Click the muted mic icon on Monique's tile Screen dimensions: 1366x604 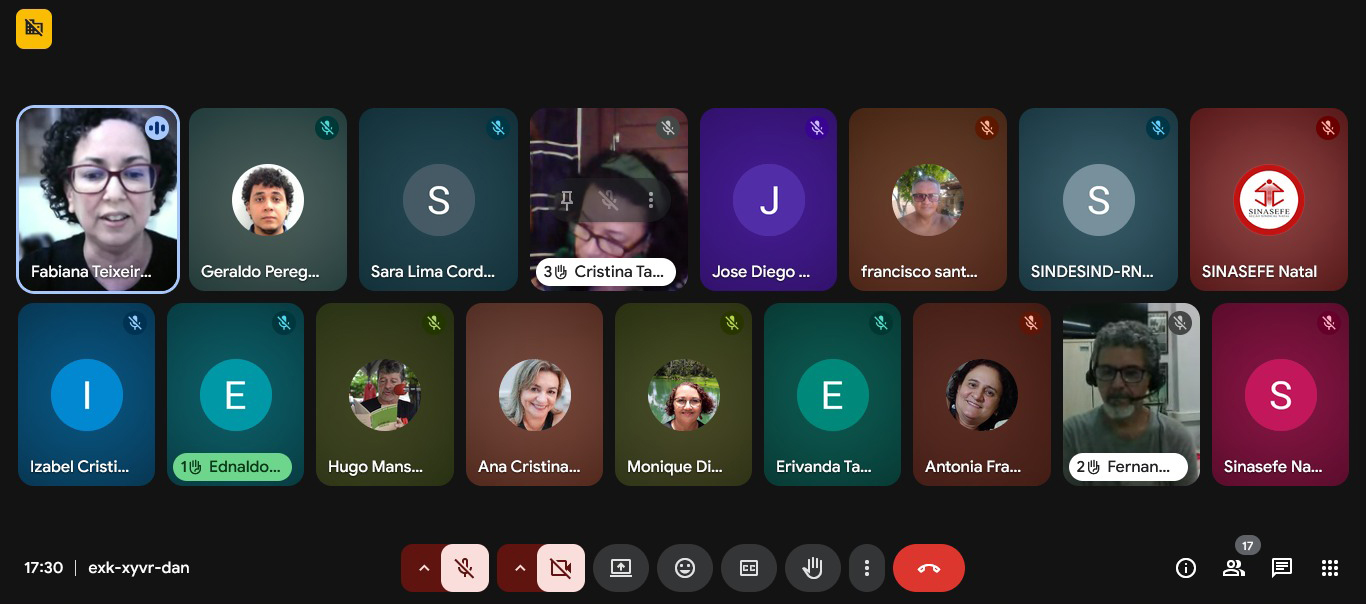(732, 323)
